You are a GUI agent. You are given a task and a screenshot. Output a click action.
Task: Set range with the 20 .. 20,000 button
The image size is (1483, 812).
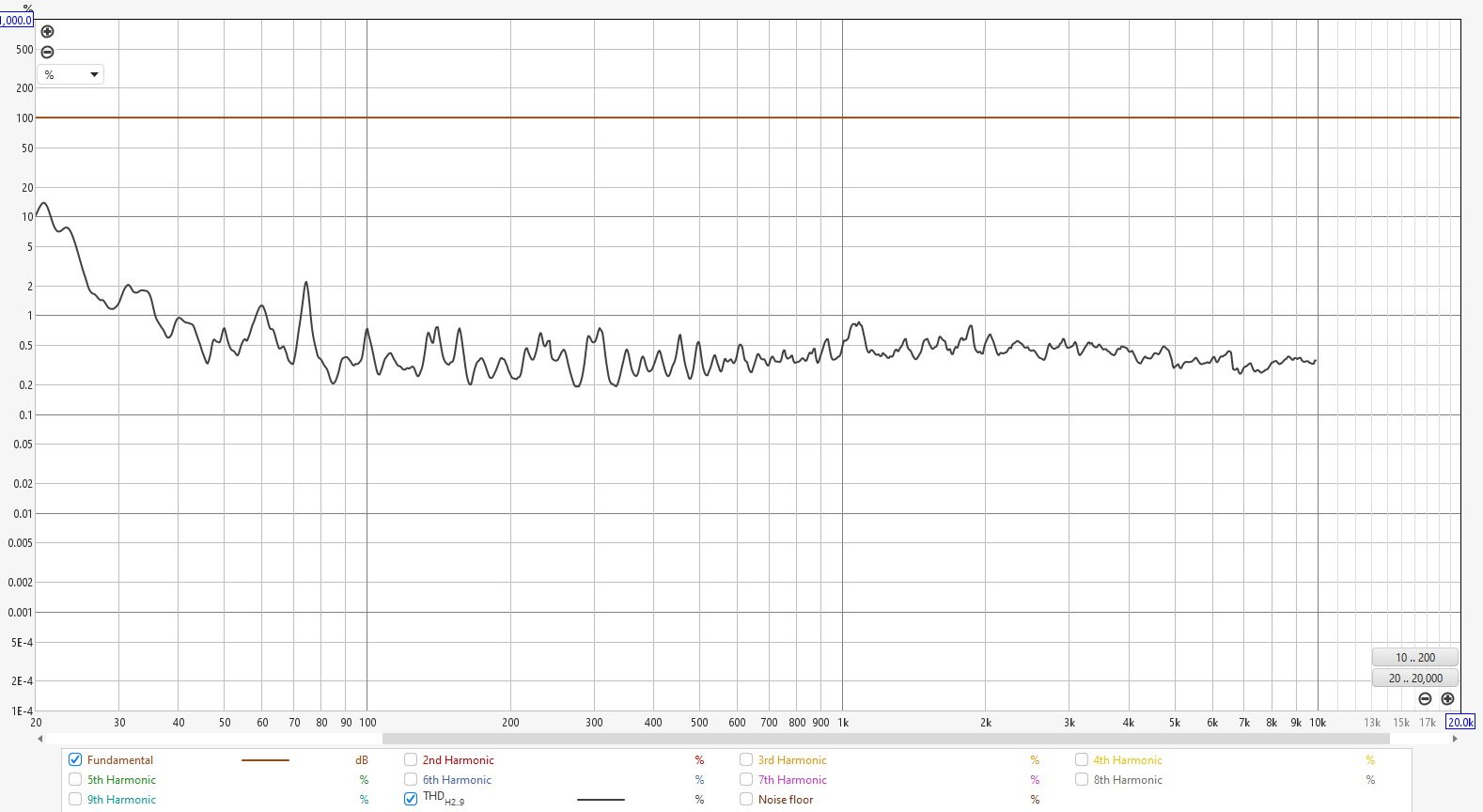[1414, 678]
